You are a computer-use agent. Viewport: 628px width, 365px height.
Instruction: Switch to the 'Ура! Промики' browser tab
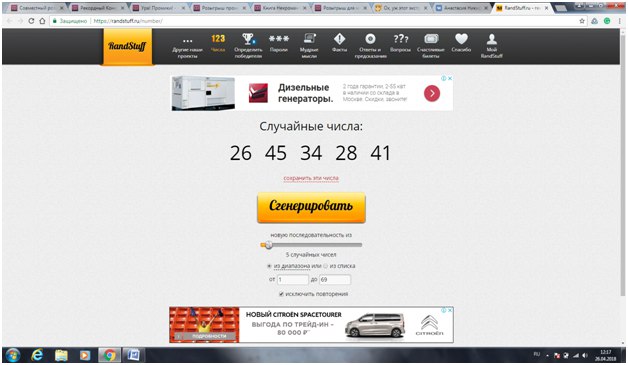coord(159,8)
